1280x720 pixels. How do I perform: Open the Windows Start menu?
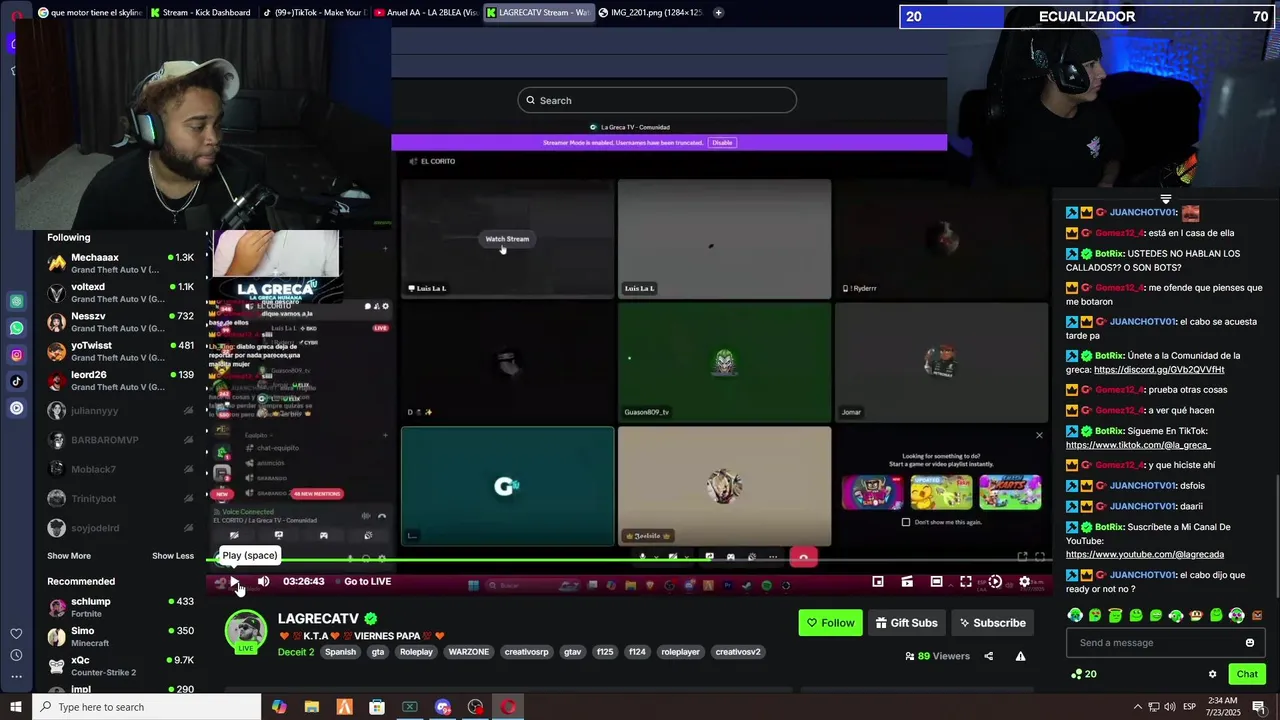coord(16,707)
